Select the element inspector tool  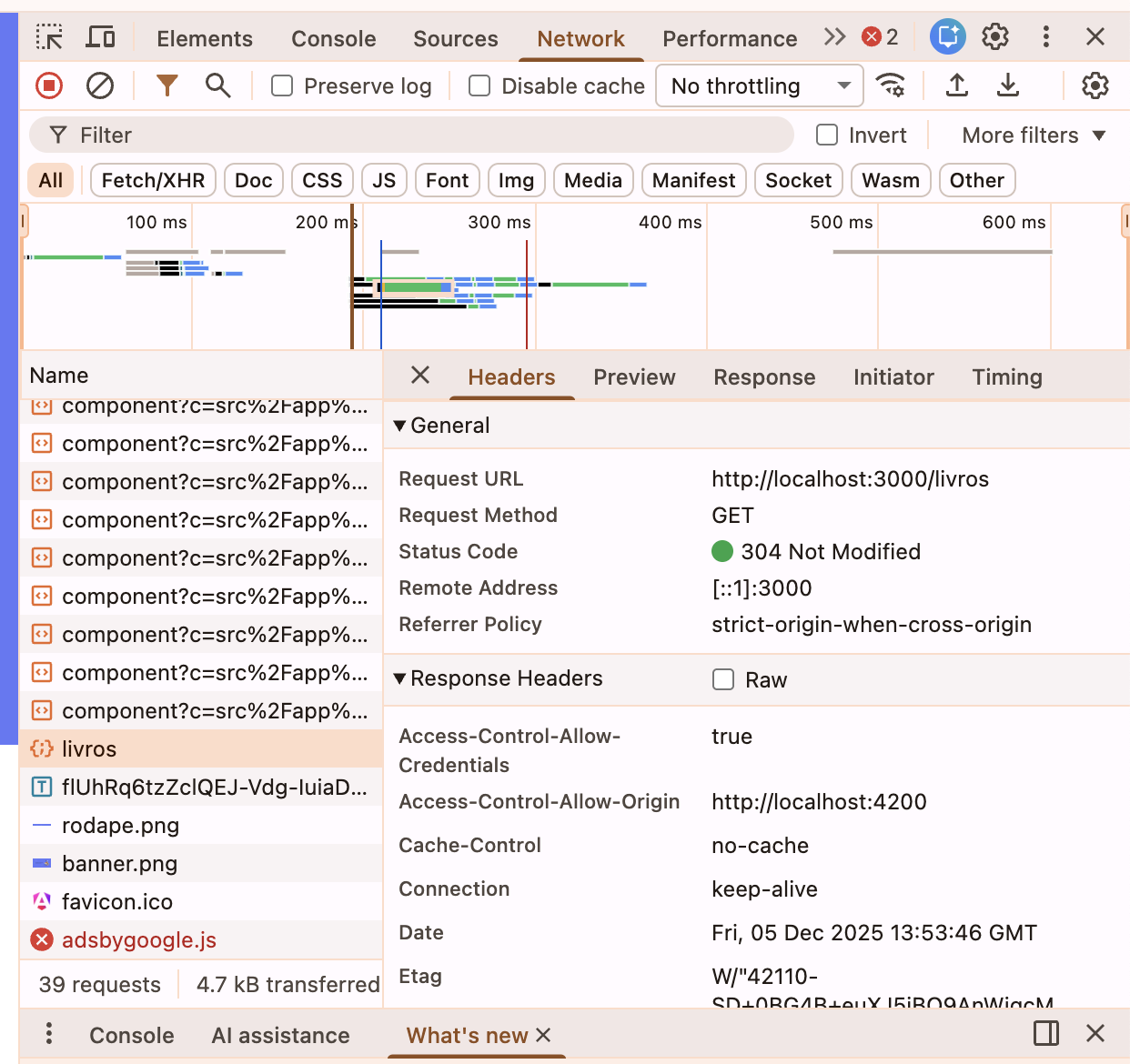[49, 37]
